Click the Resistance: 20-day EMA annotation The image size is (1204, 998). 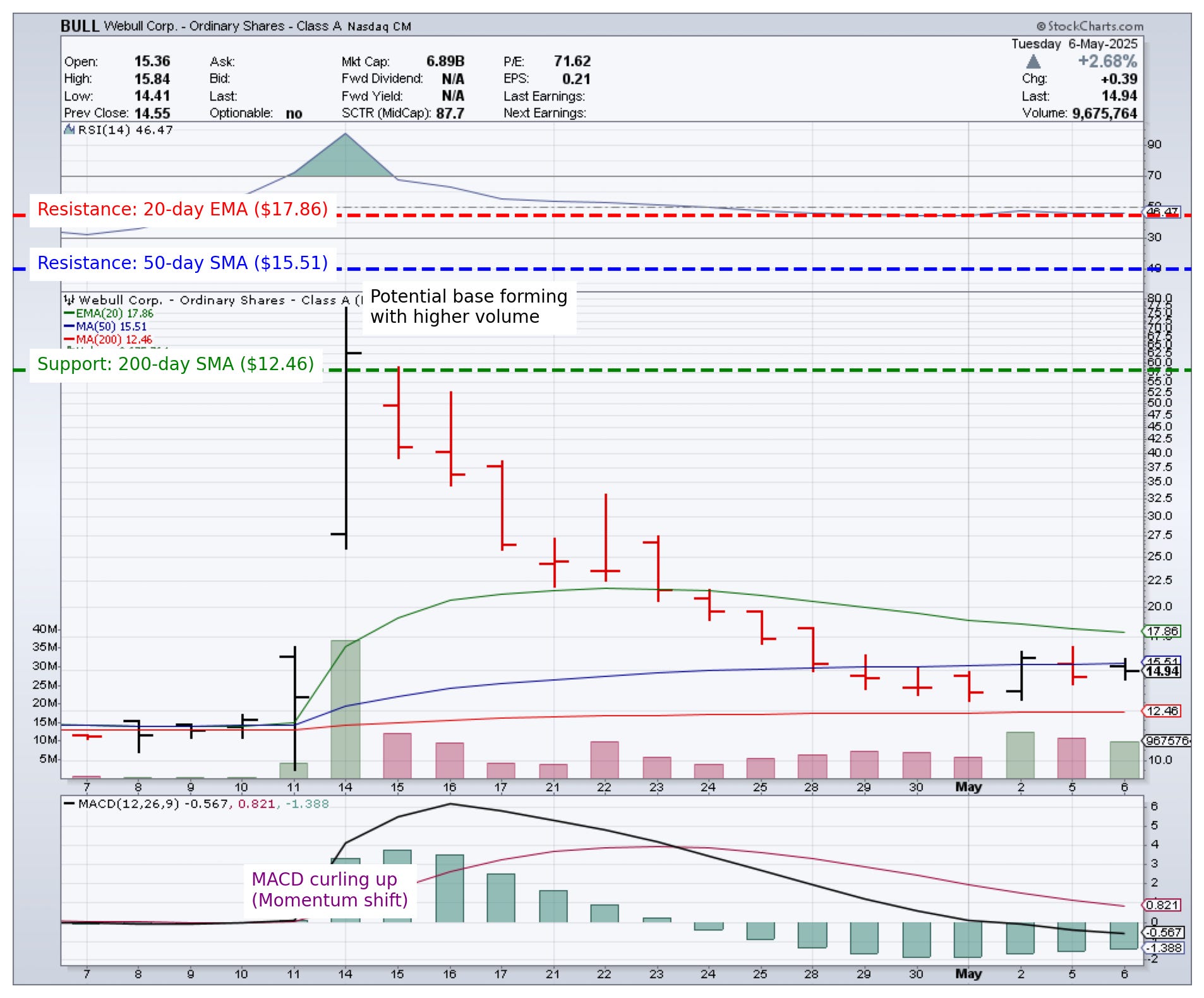tap(183, 209)
